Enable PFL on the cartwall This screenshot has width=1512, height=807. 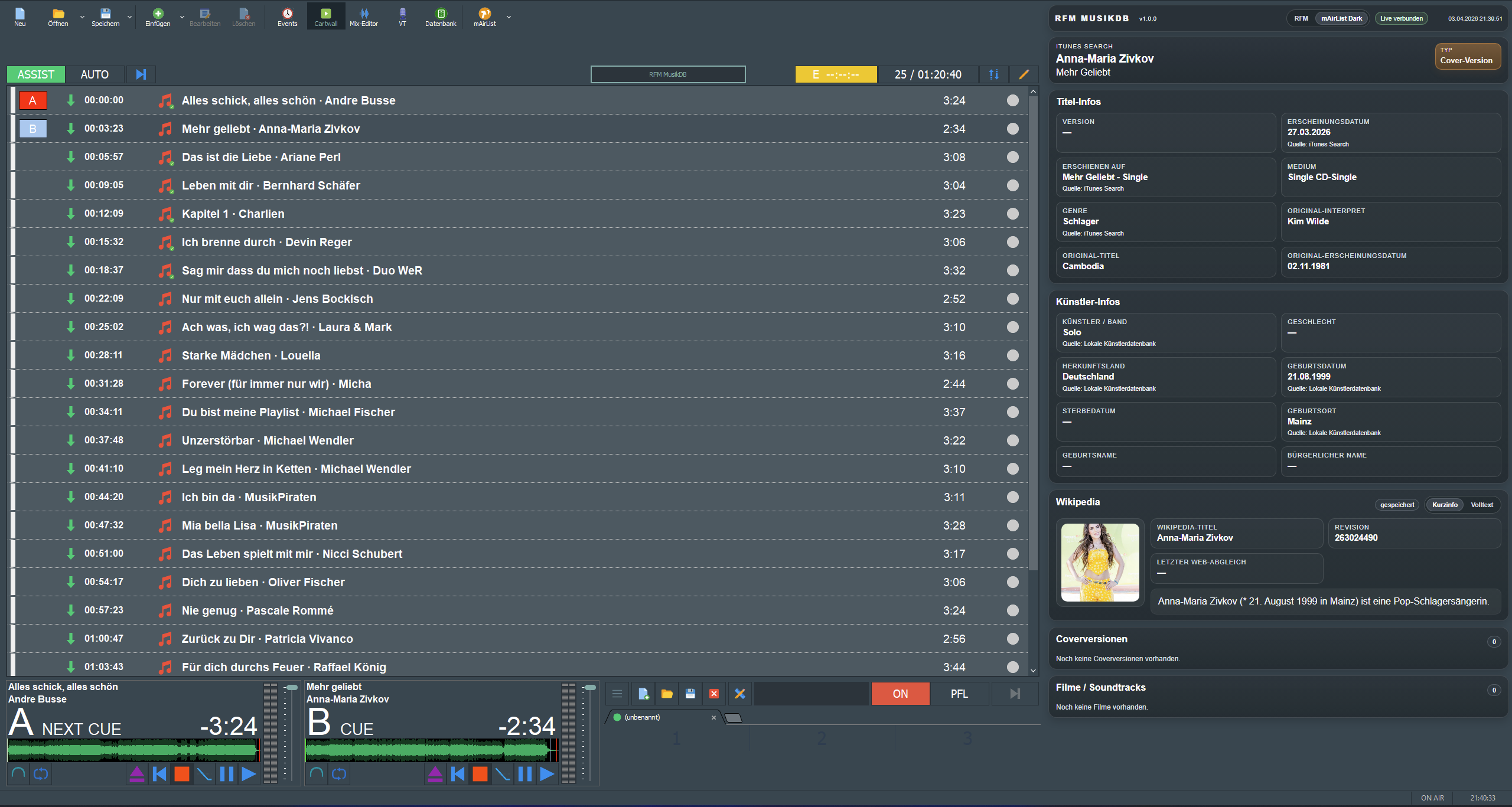[x=959, y=694]
